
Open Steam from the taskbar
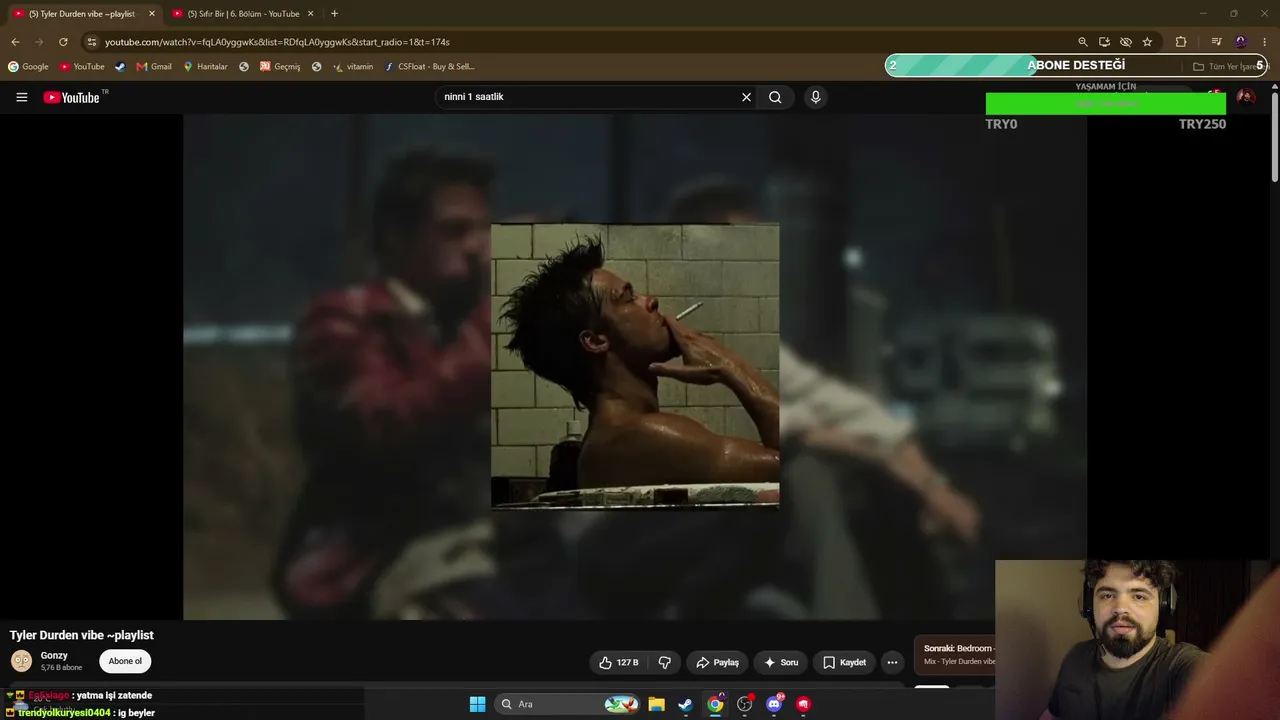coord(685,704)
